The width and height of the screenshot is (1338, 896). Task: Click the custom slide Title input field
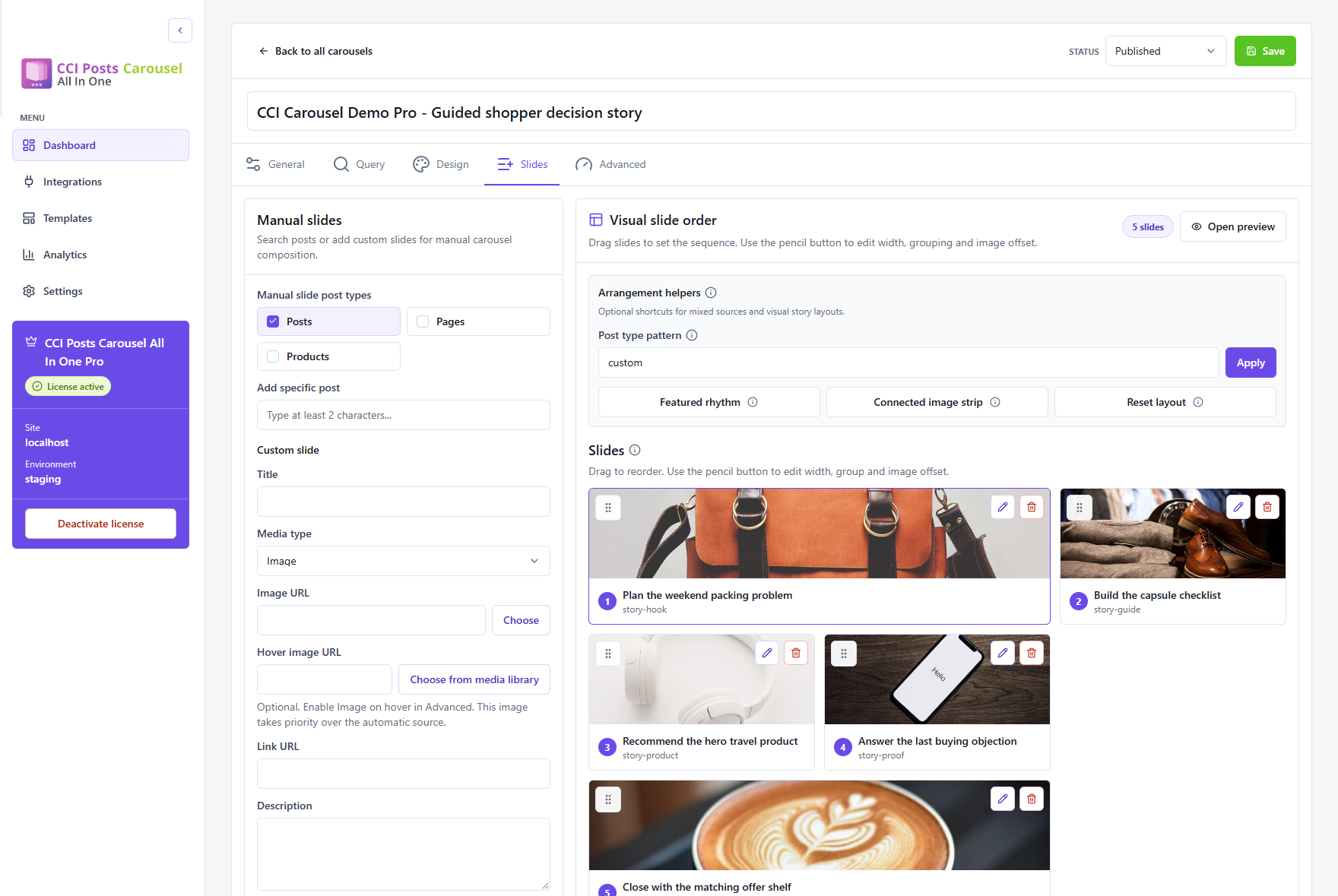(x=404, y=502)
